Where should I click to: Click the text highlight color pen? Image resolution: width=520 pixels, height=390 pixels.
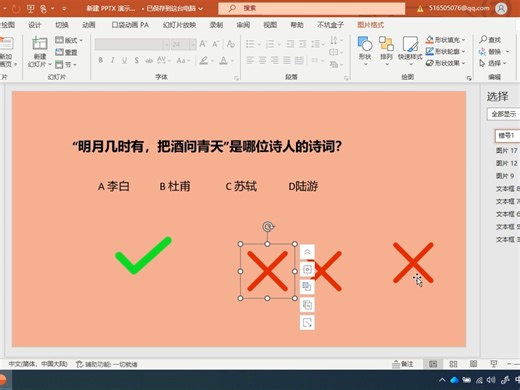click(x=204, y=60)
